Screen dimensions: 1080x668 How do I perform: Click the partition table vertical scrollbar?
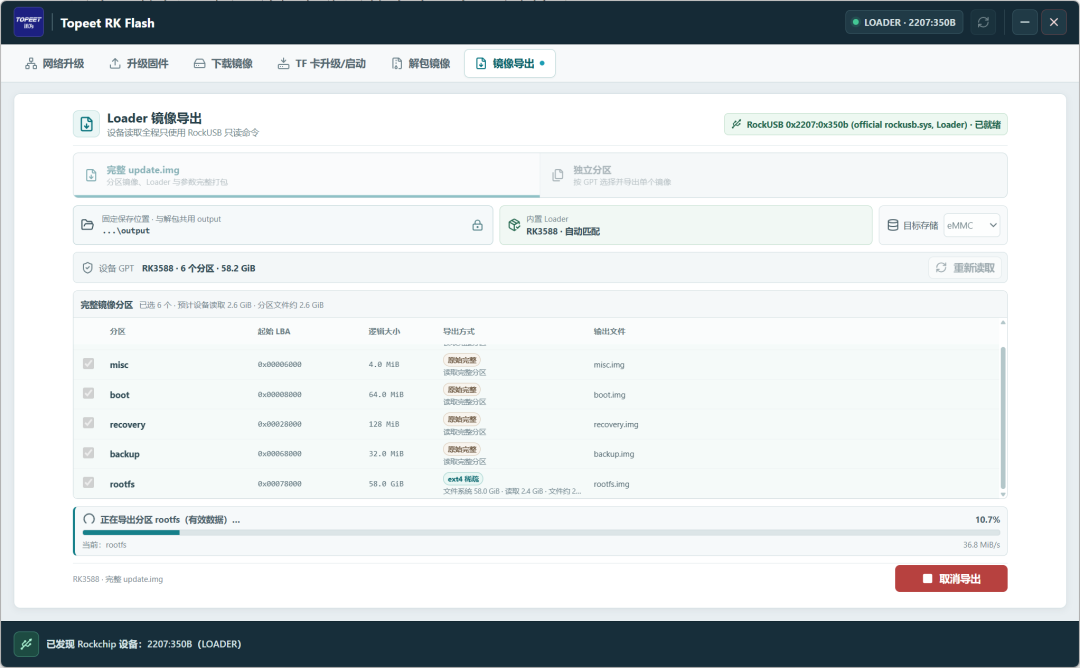[x=1003, y=417]
